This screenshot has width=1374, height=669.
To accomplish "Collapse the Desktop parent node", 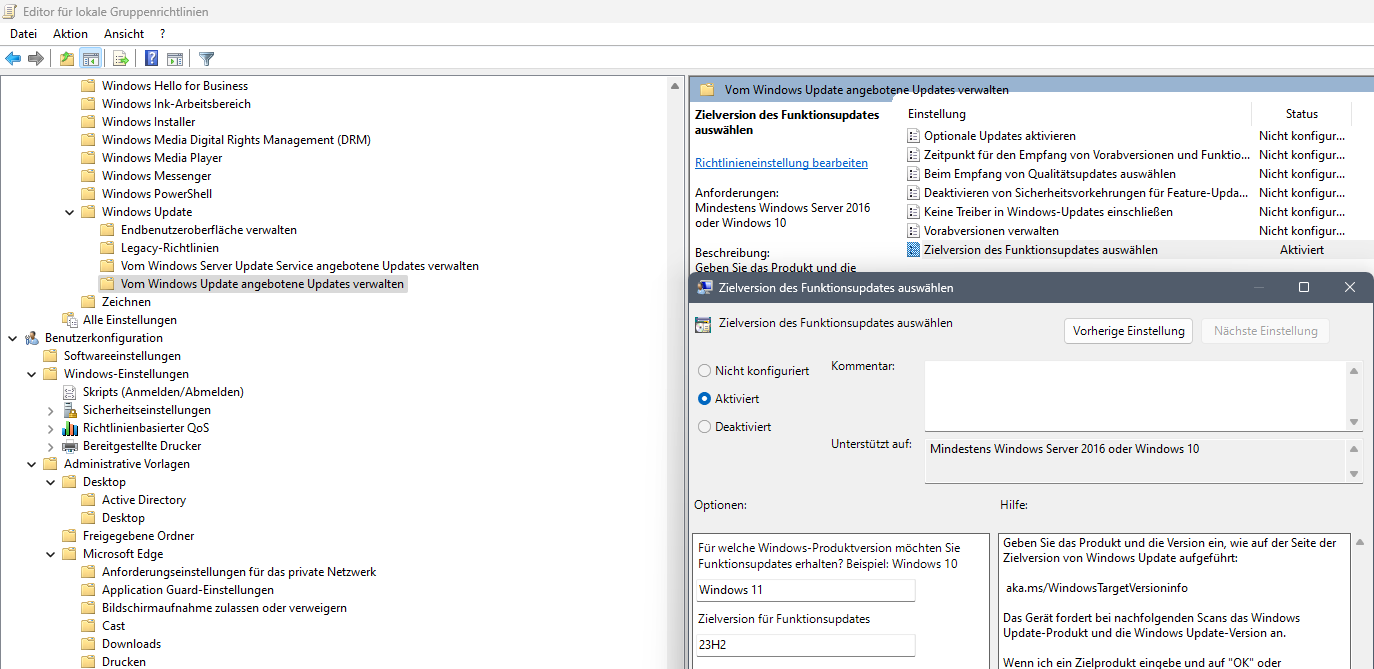I will (50, 482).
